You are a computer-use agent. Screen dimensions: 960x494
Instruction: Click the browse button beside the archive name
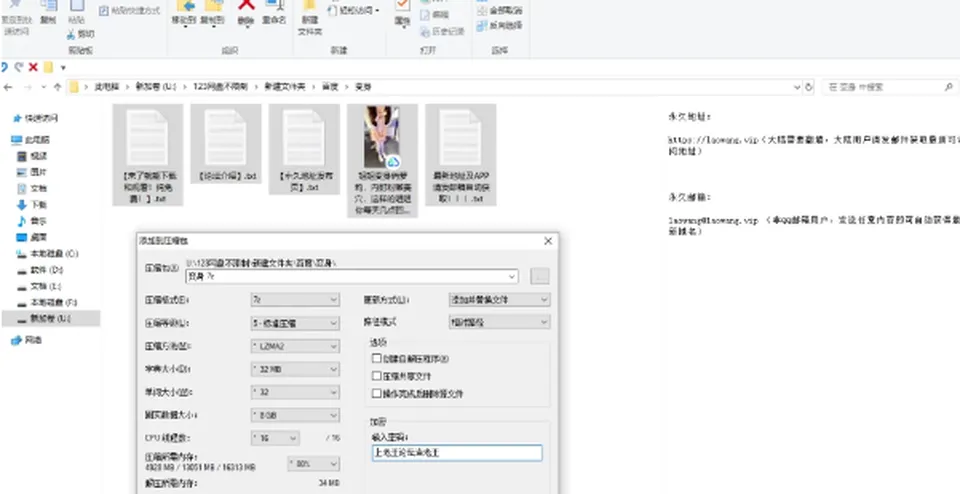(x=539, y=277)
